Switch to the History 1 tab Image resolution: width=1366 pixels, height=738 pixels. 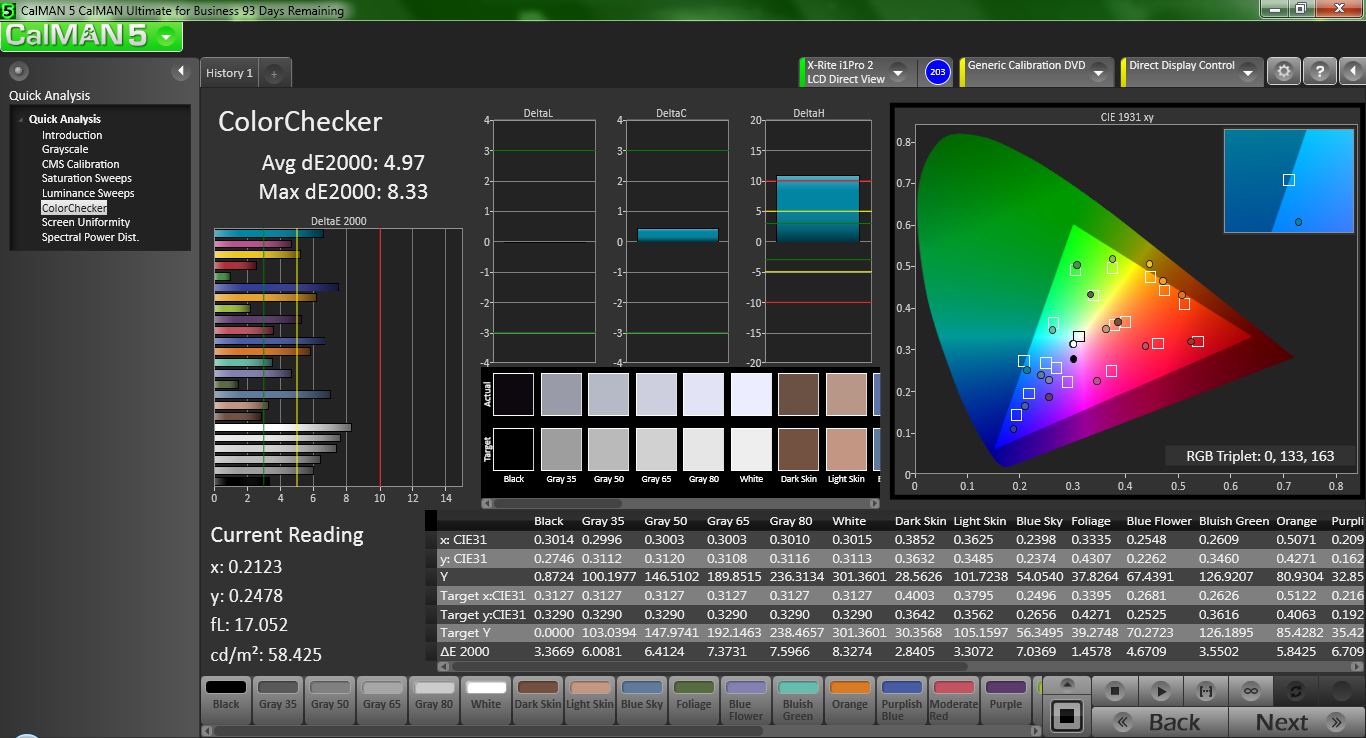click(x=229, y=73)
